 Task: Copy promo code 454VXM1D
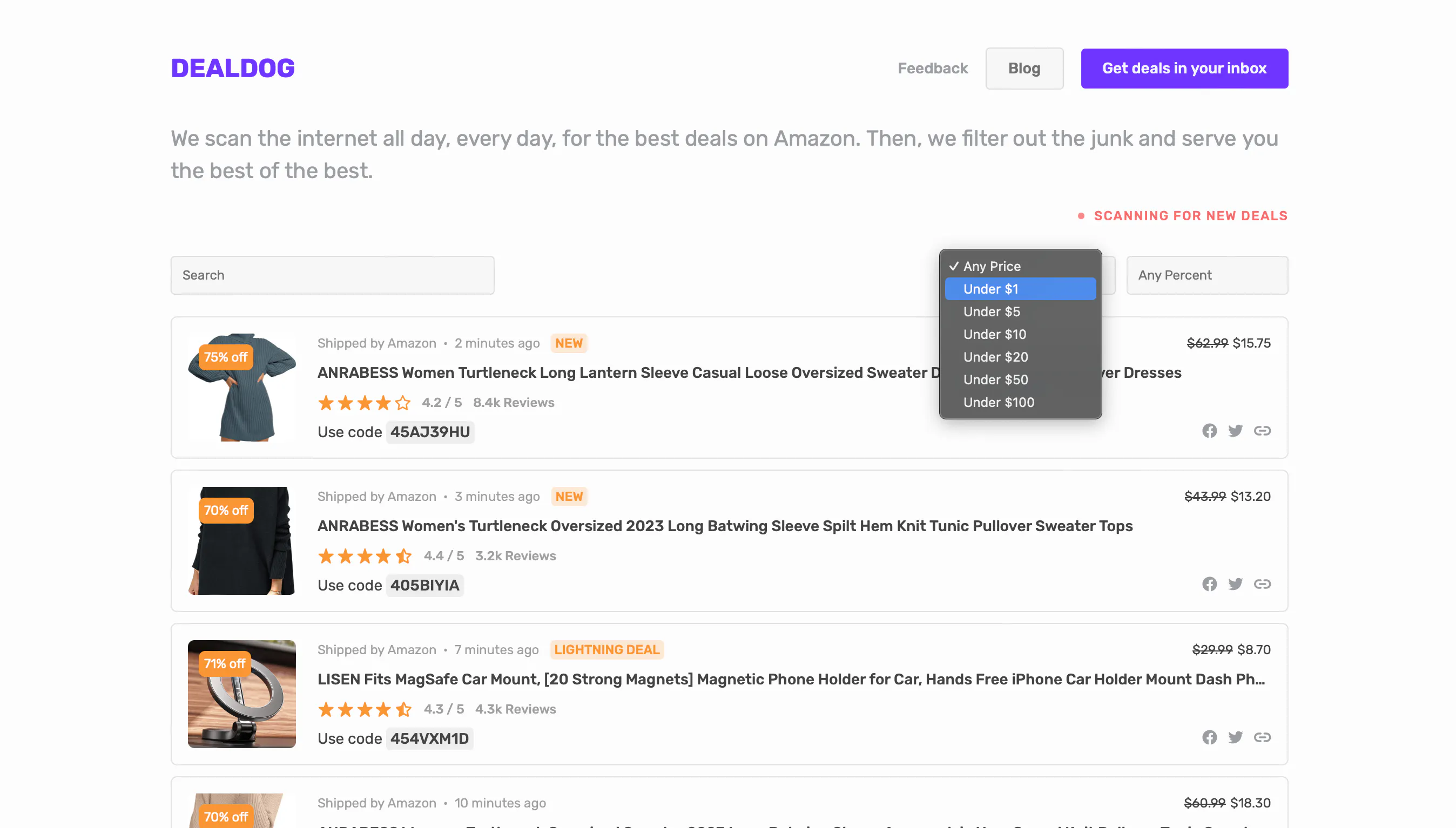[429, 739]
